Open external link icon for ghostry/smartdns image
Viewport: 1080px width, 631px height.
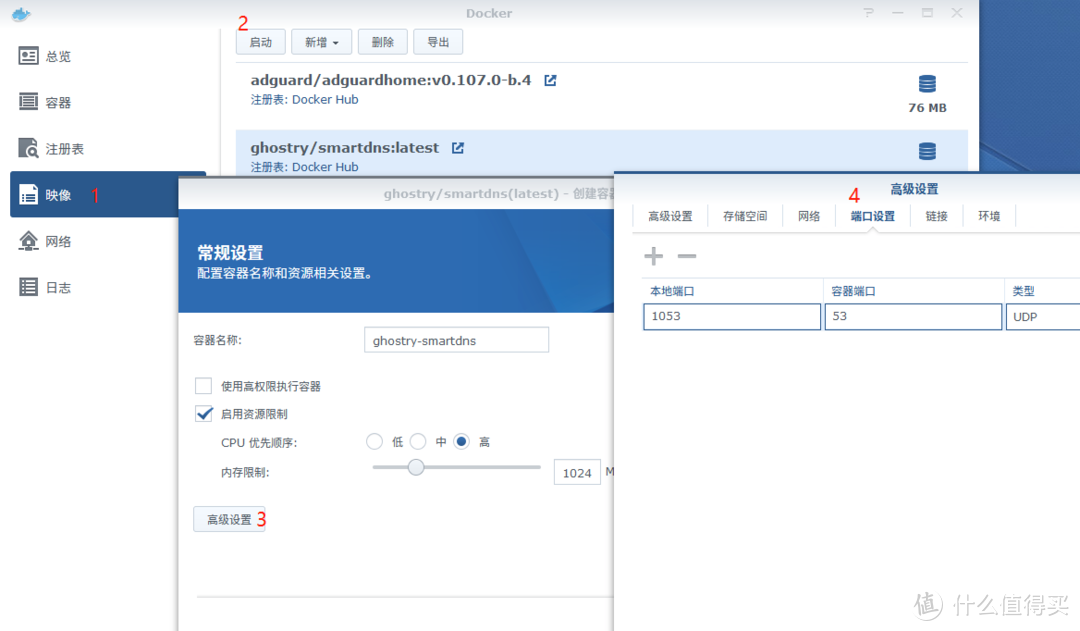[458, 148]
